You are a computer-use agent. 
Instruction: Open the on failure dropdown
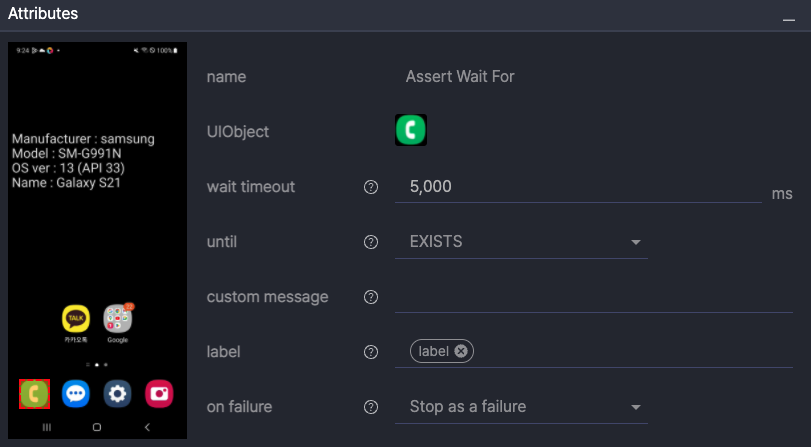[x=635, y=407]
